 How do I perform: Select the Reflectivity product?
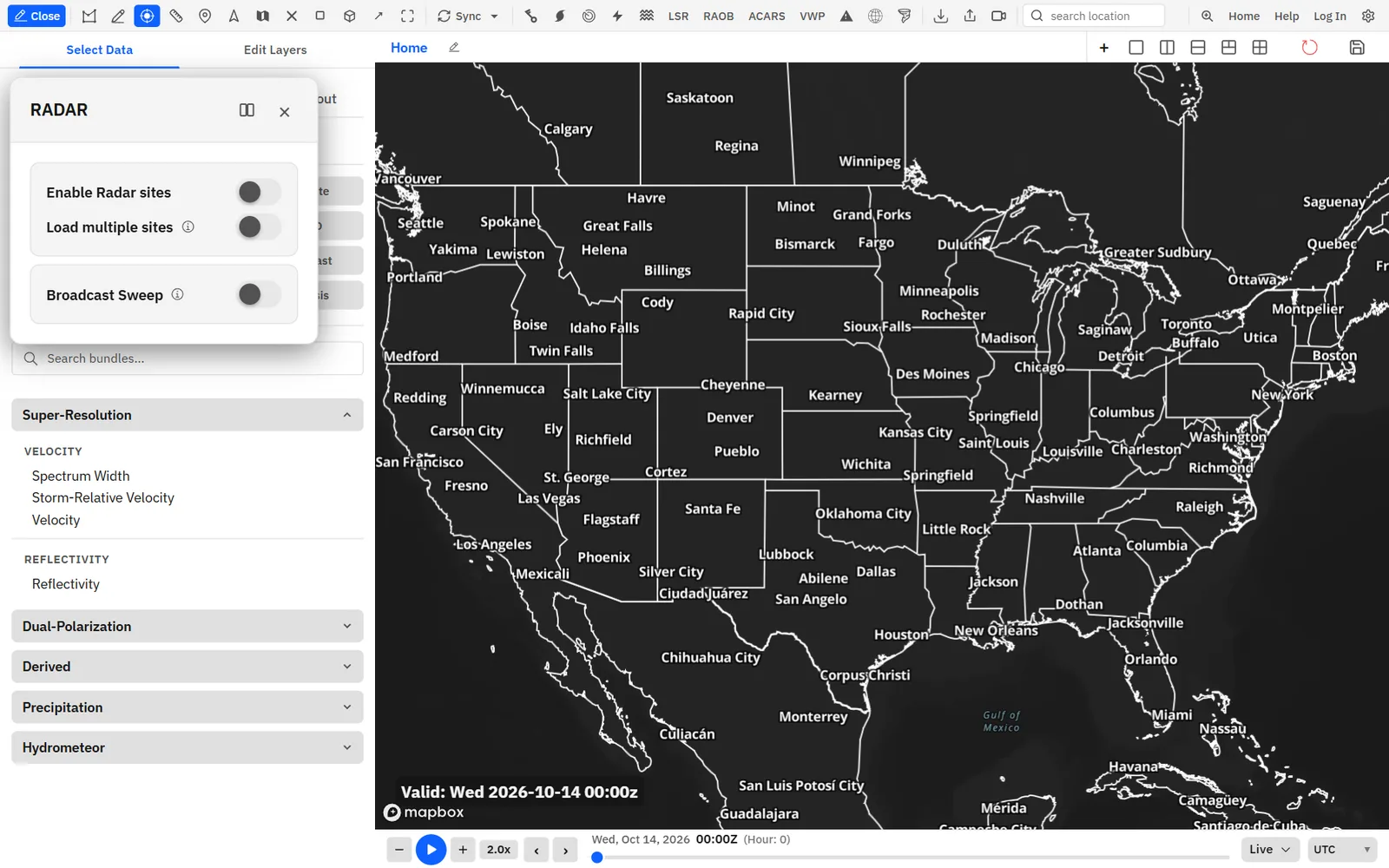click(66, 584)
